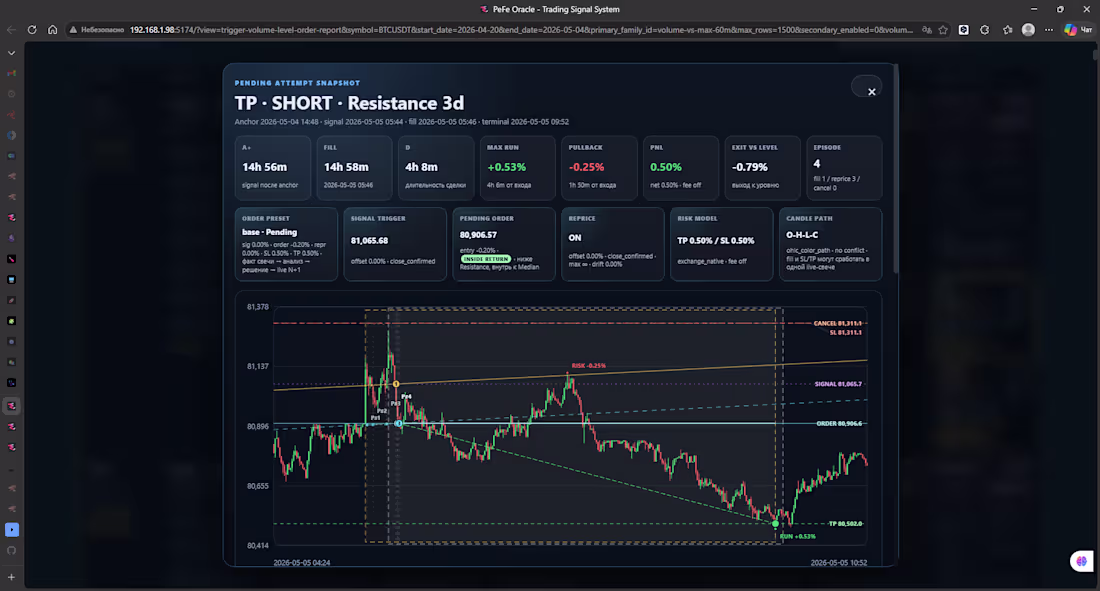Open the floating assistant icon at page corner

[1081, 561]
